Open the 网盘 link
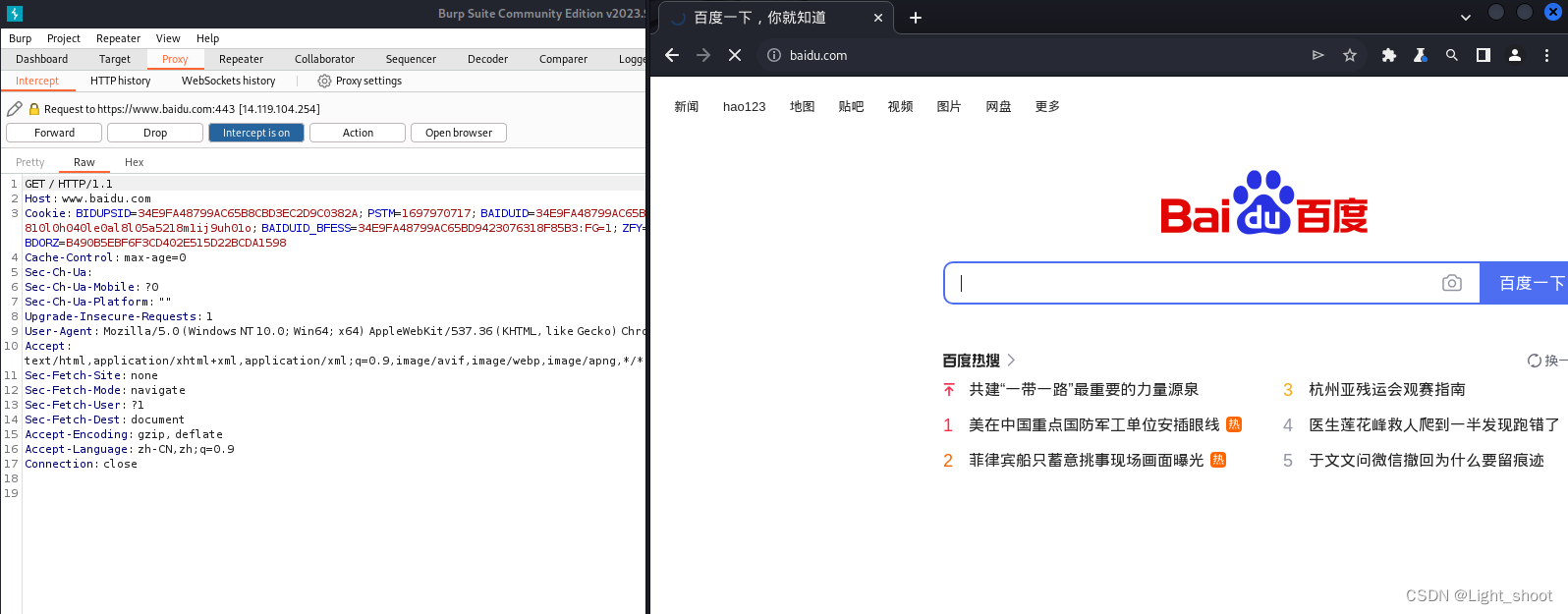The width and height of the screenshot is (1568, 614). [999, 106]
